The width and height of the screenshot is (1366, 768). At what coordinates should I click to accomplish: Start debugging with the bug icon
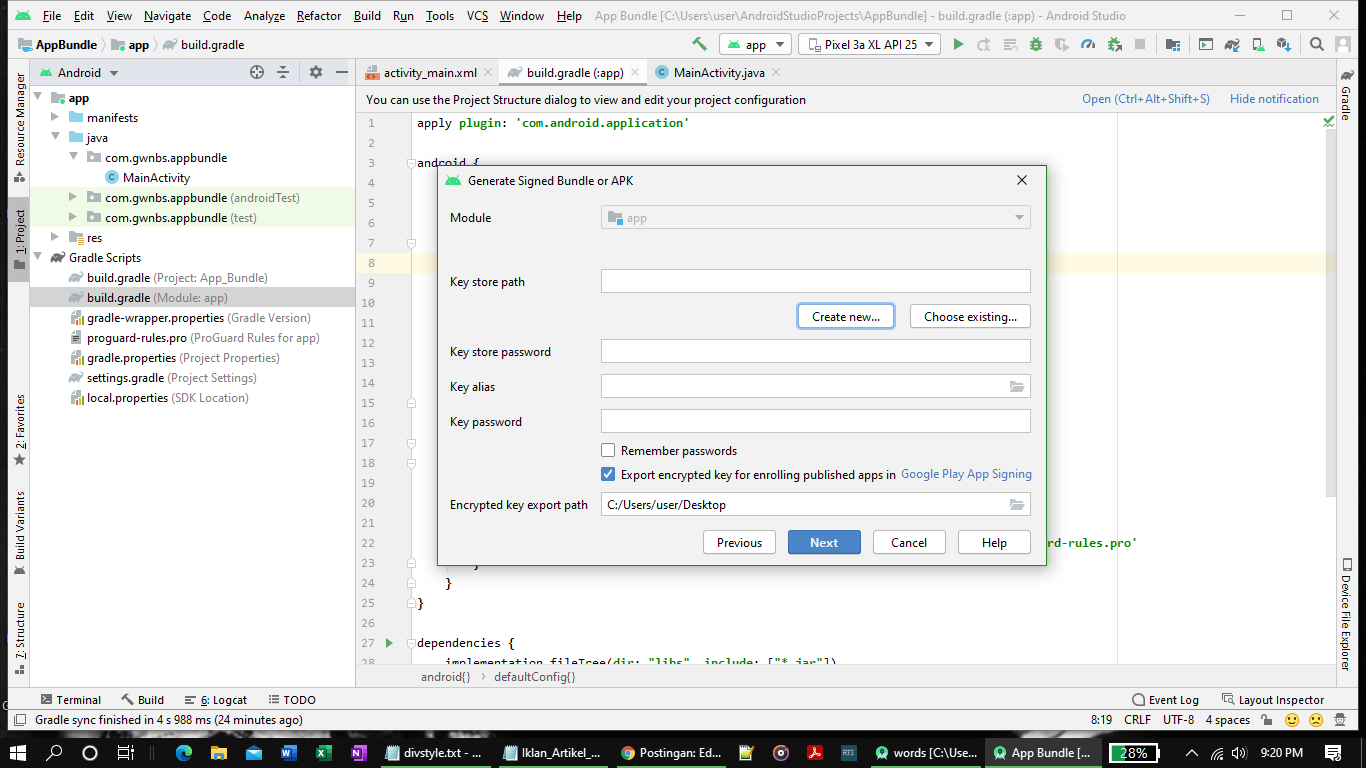click(1036, 44)
